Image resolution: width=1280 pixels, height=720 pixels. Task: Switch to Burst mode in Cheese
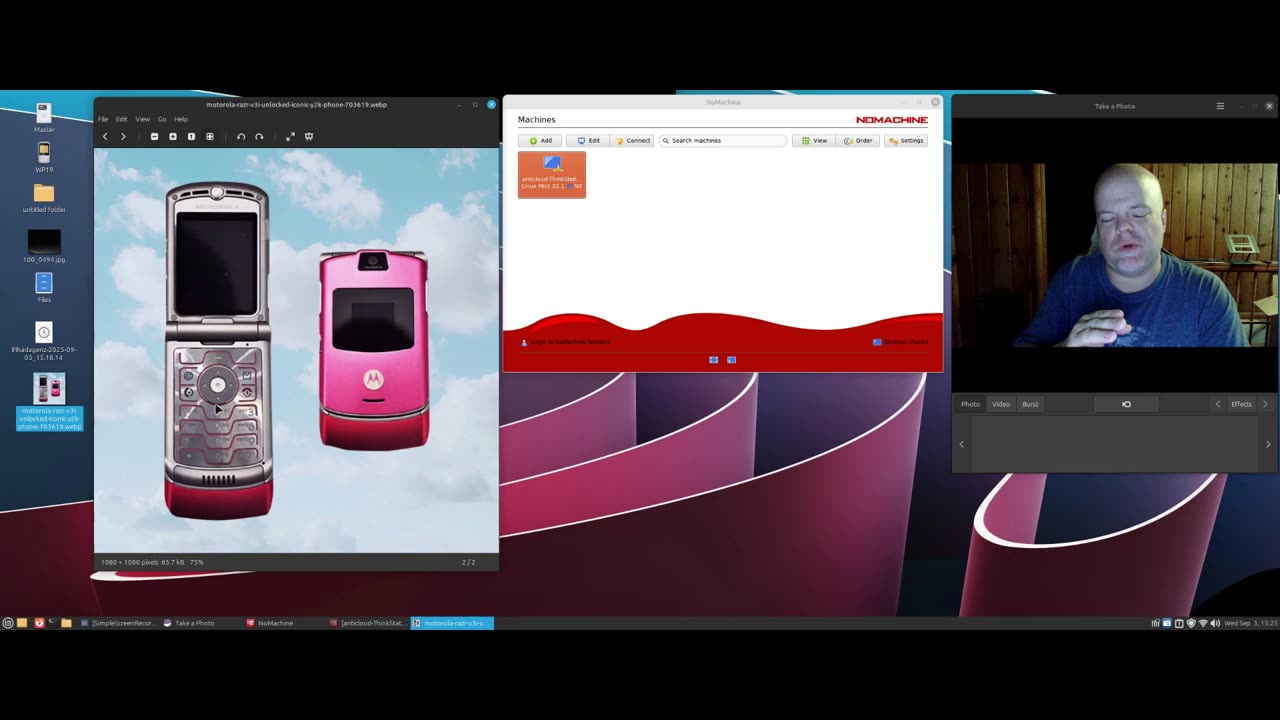click(x=1030, y=404)
